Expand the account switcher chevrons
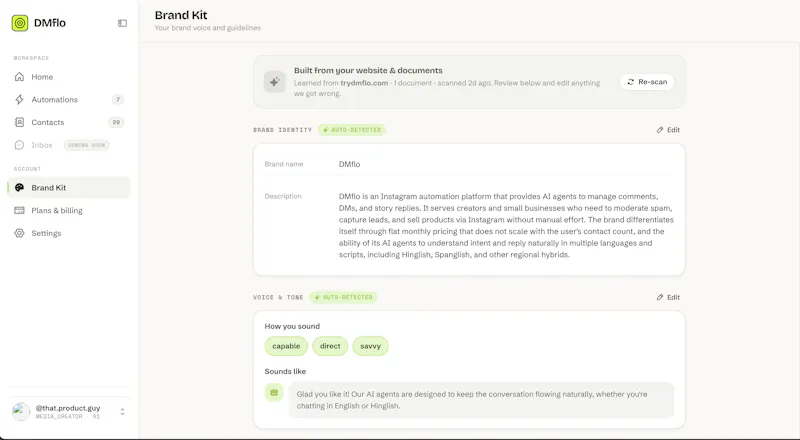This screenshot has height=440, width=800. pos(122,411)
